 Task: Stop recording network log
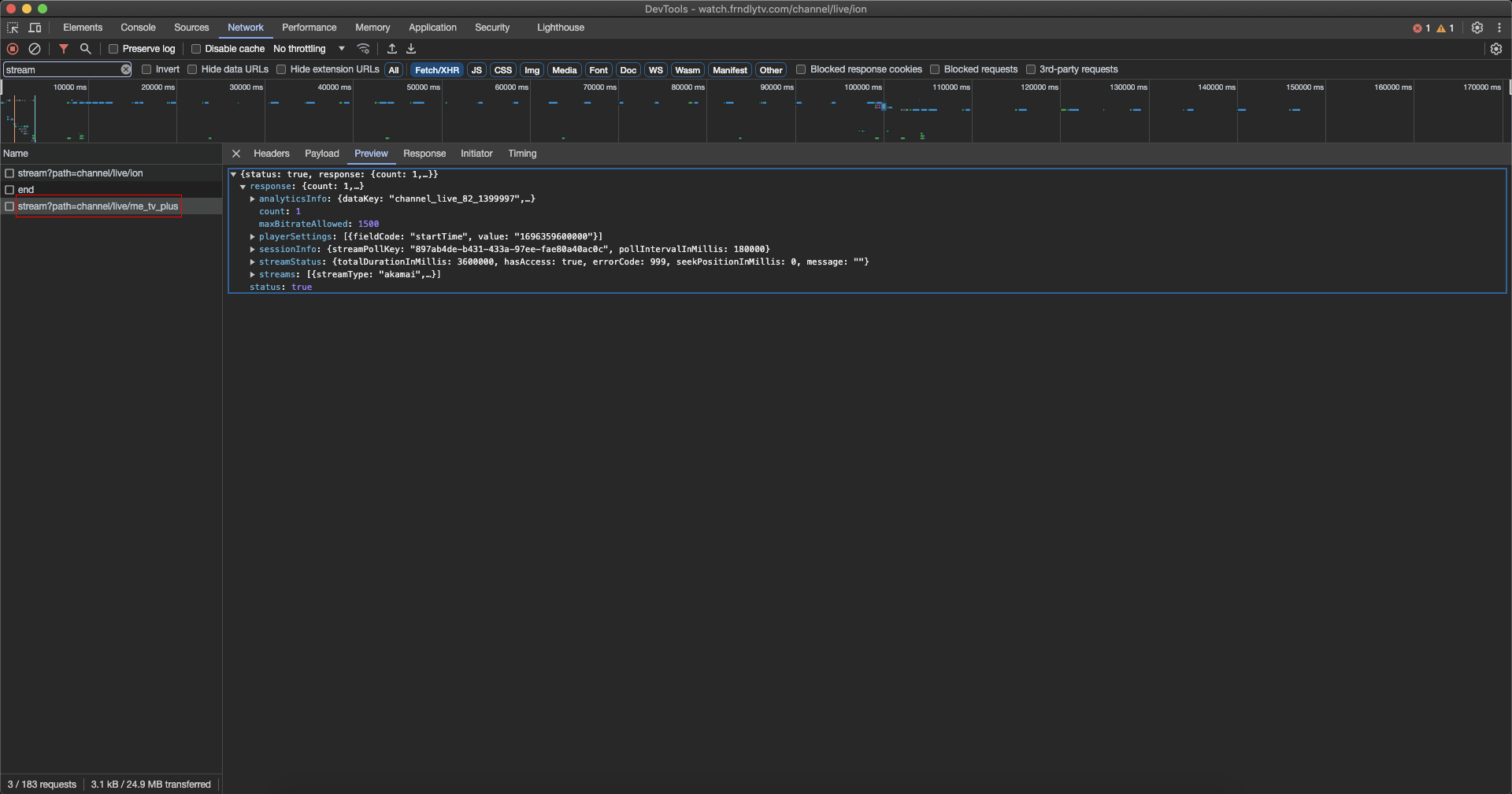coord(13,49)
